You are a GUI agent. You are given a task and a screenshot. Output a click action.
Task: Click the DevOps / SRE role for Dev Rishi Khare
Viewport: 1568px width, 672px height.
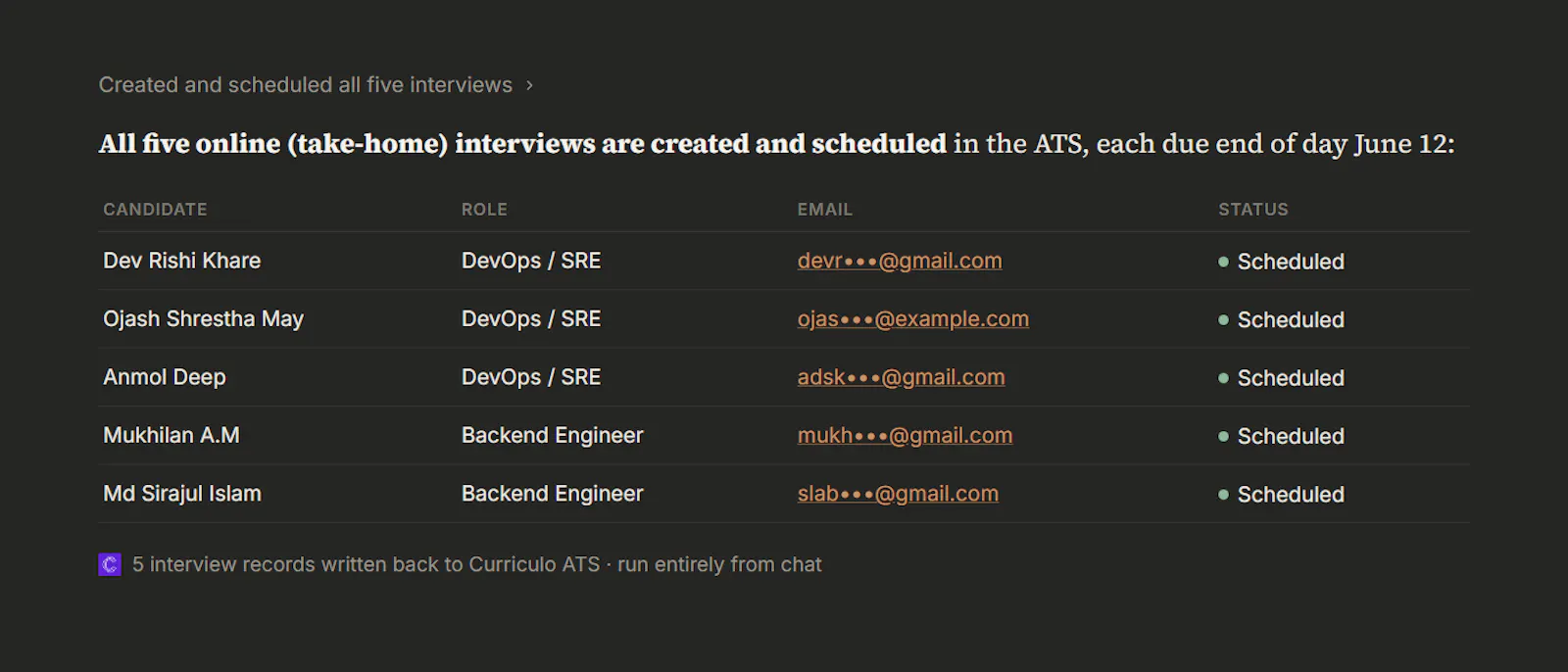pos(531,261)
